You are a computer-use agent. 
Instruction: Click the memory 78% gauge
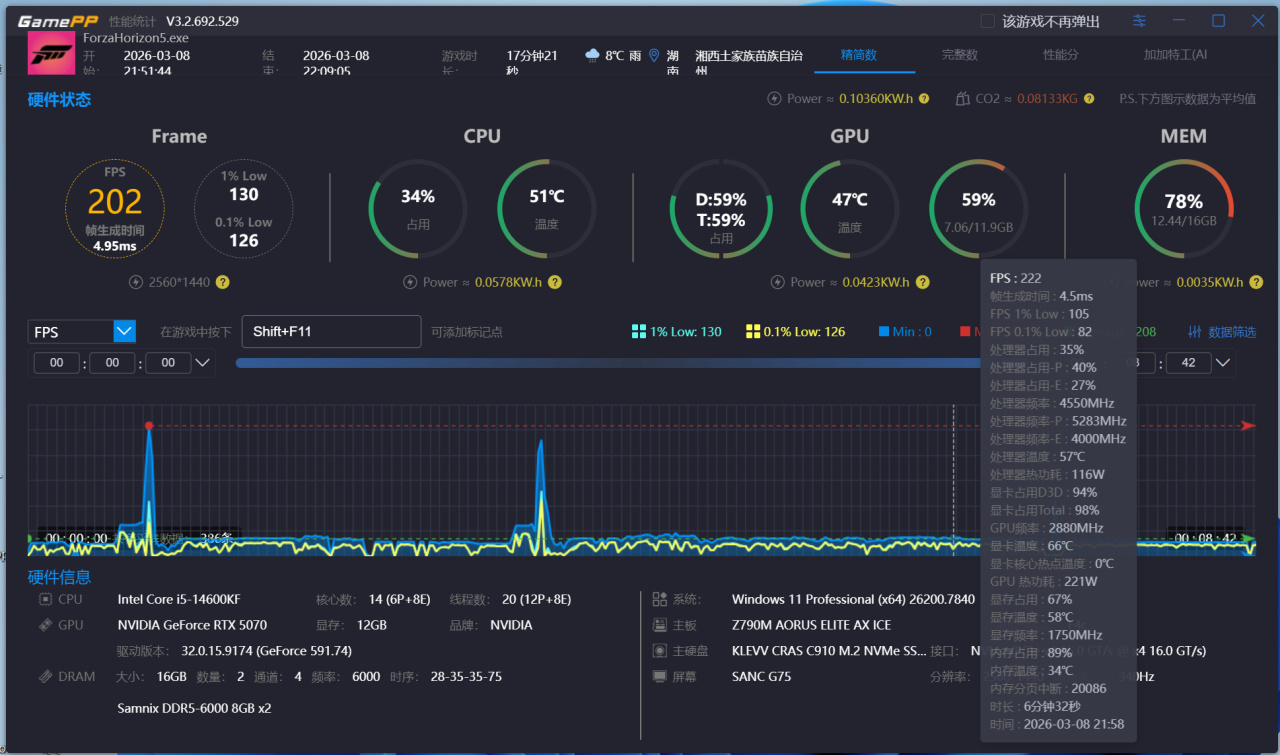[1183, 208]
